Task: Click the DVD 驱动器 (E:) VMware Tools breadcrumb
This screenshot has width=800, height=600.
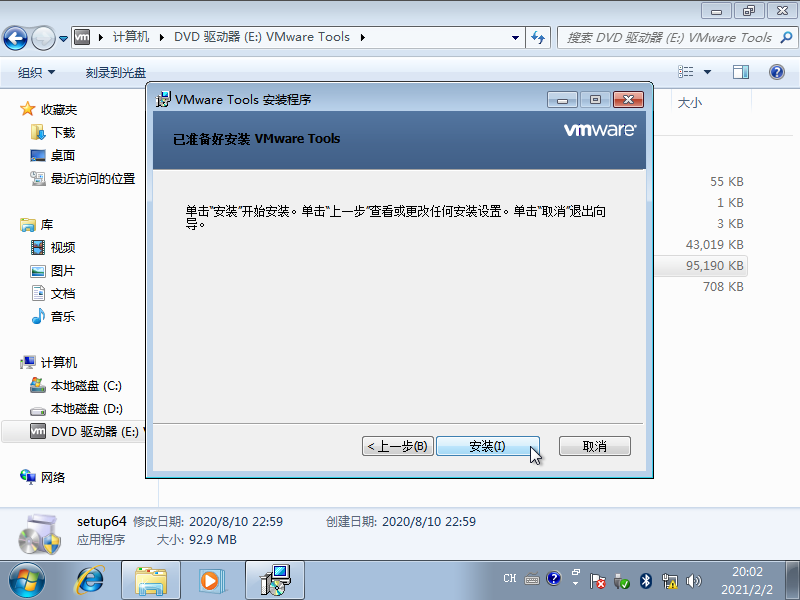Action: 262,37
